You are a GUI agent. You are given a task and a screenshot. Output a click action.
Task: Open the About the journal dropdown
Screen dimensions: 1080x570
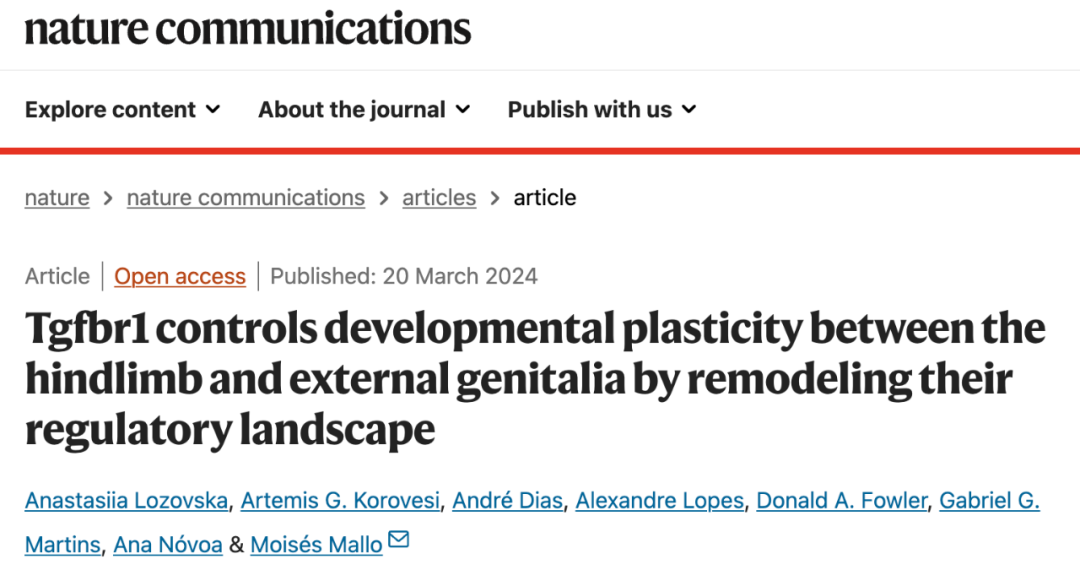point(363,110)
